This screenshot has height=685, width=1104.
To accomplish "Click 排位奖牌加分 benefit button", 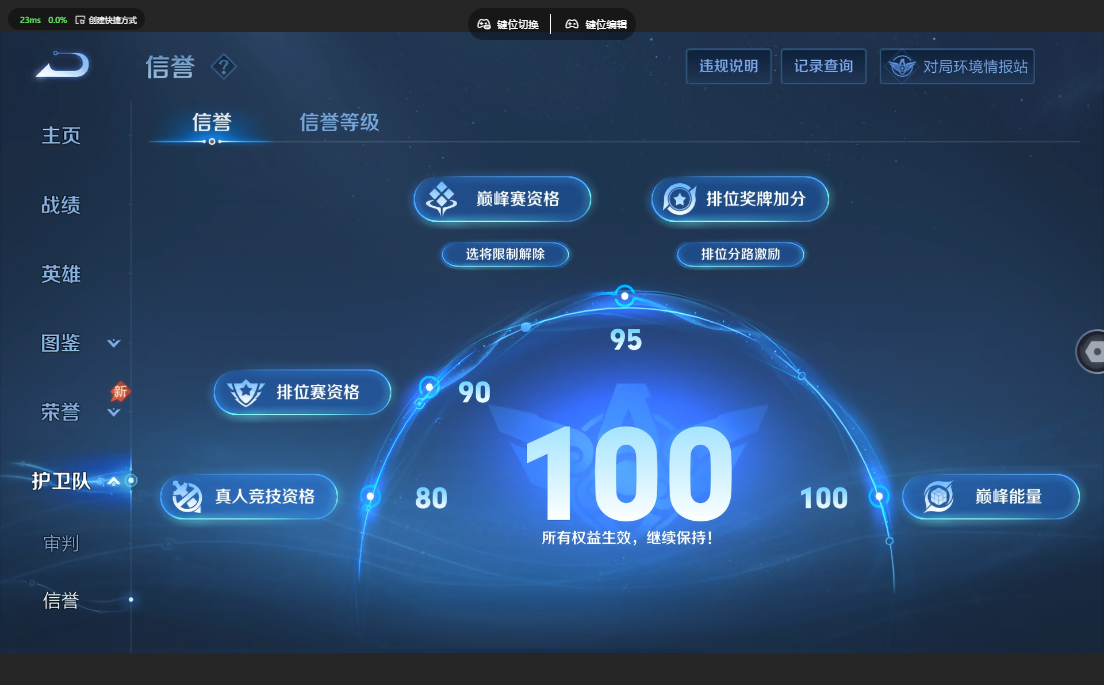I will [740, 199].
